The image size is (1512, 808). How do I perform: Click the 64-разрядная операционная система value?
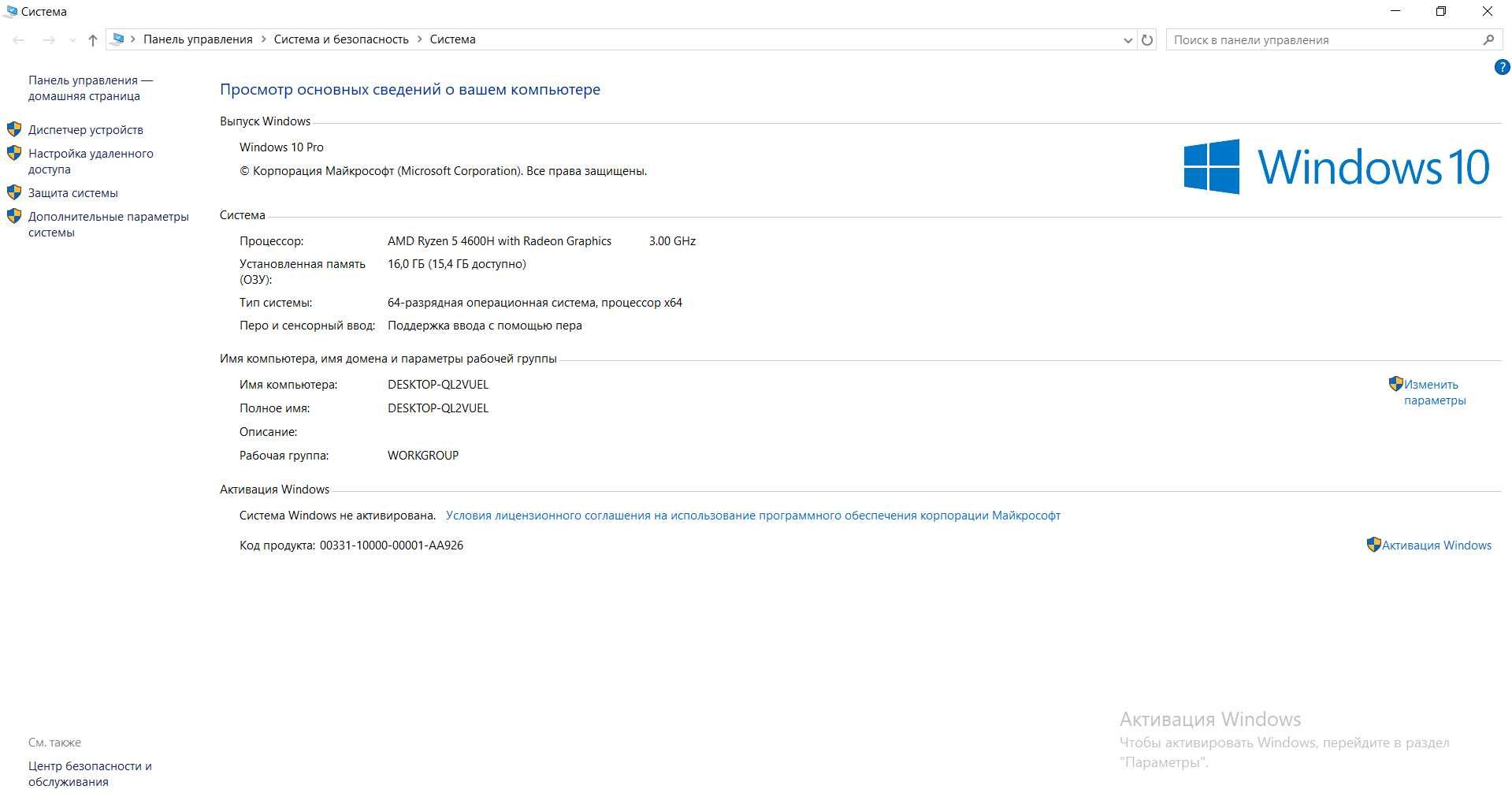[x=534, y=303]
